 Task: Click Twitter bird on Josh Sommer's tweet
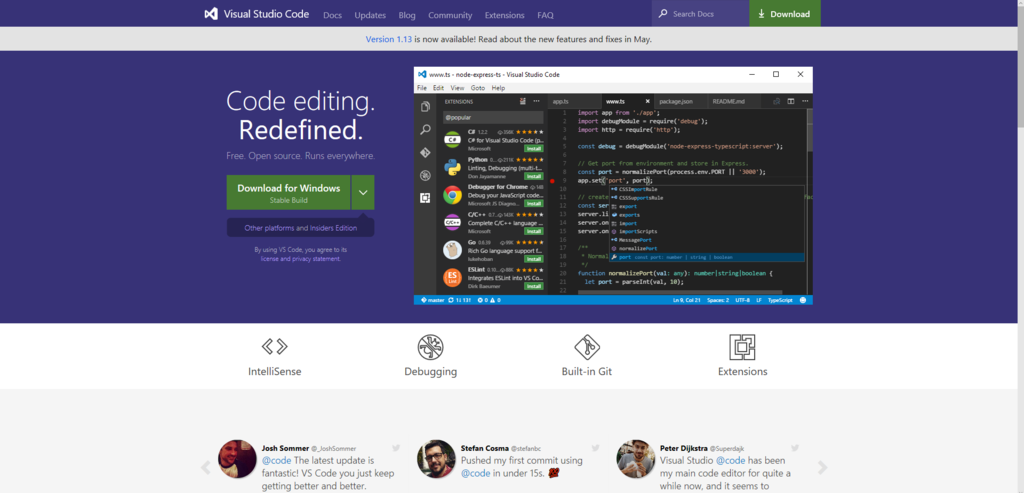(x=396, y=448)
